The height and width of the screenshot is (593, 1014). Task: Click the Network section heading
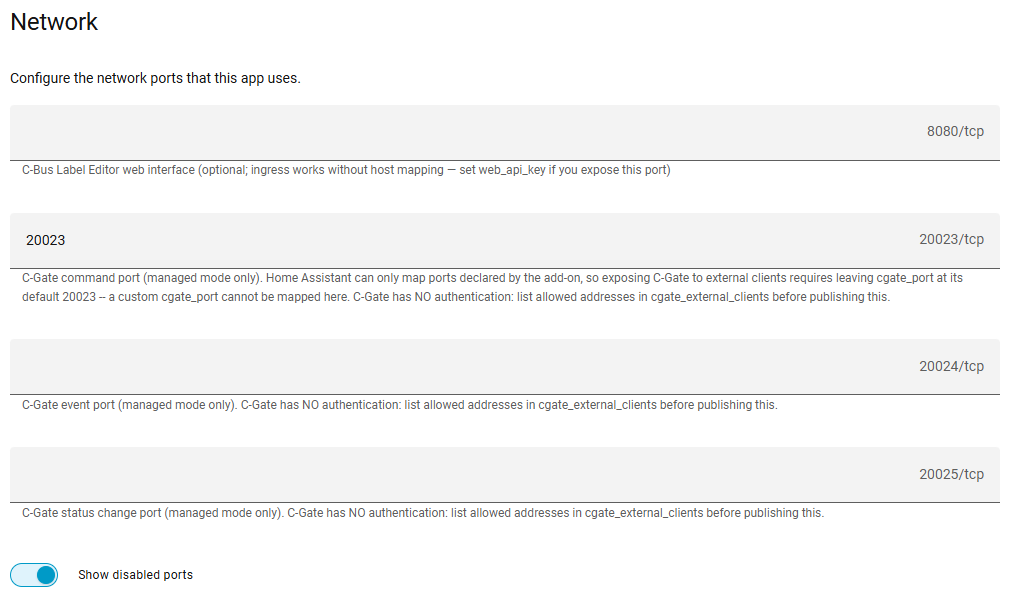pyautogui.click(x=54, y=22)
